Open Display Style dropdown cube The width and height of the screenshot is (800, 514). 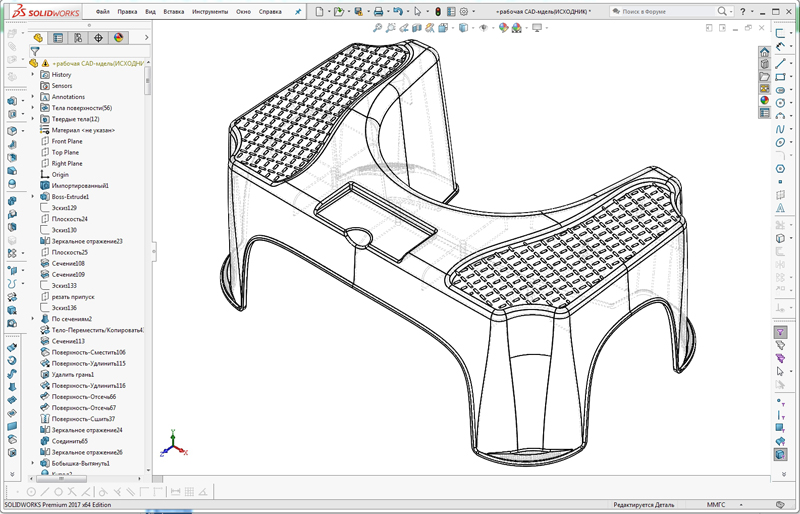coord(463,28)
